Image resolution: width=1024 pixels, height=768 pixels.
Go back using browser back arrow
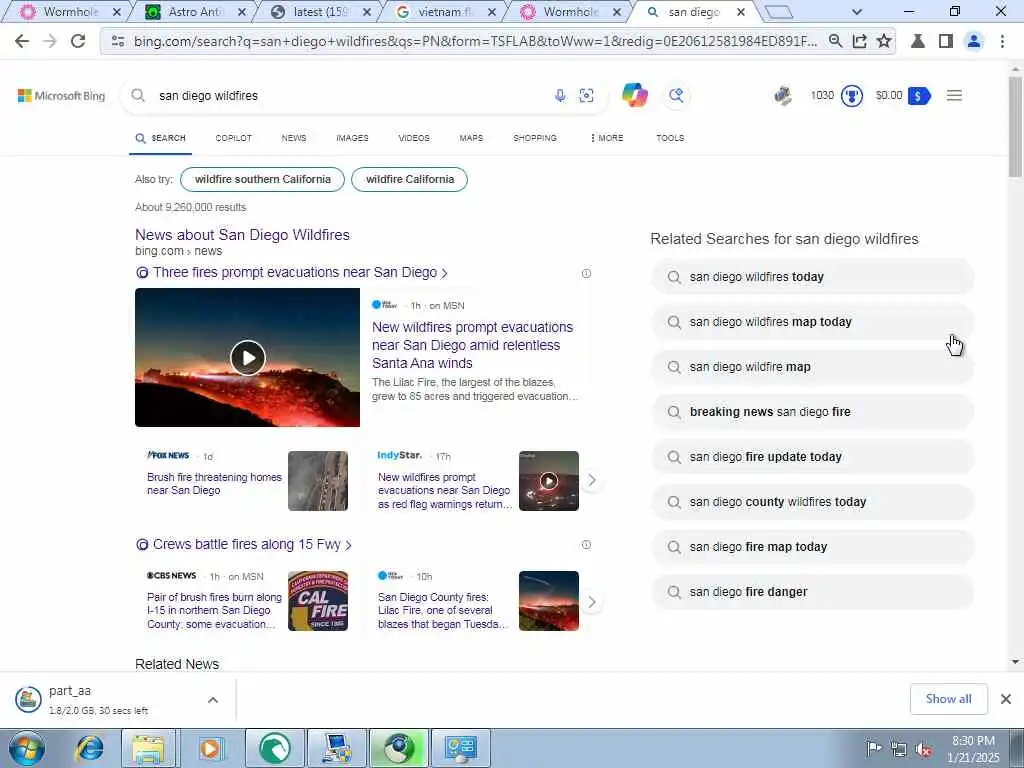(22, 41)
